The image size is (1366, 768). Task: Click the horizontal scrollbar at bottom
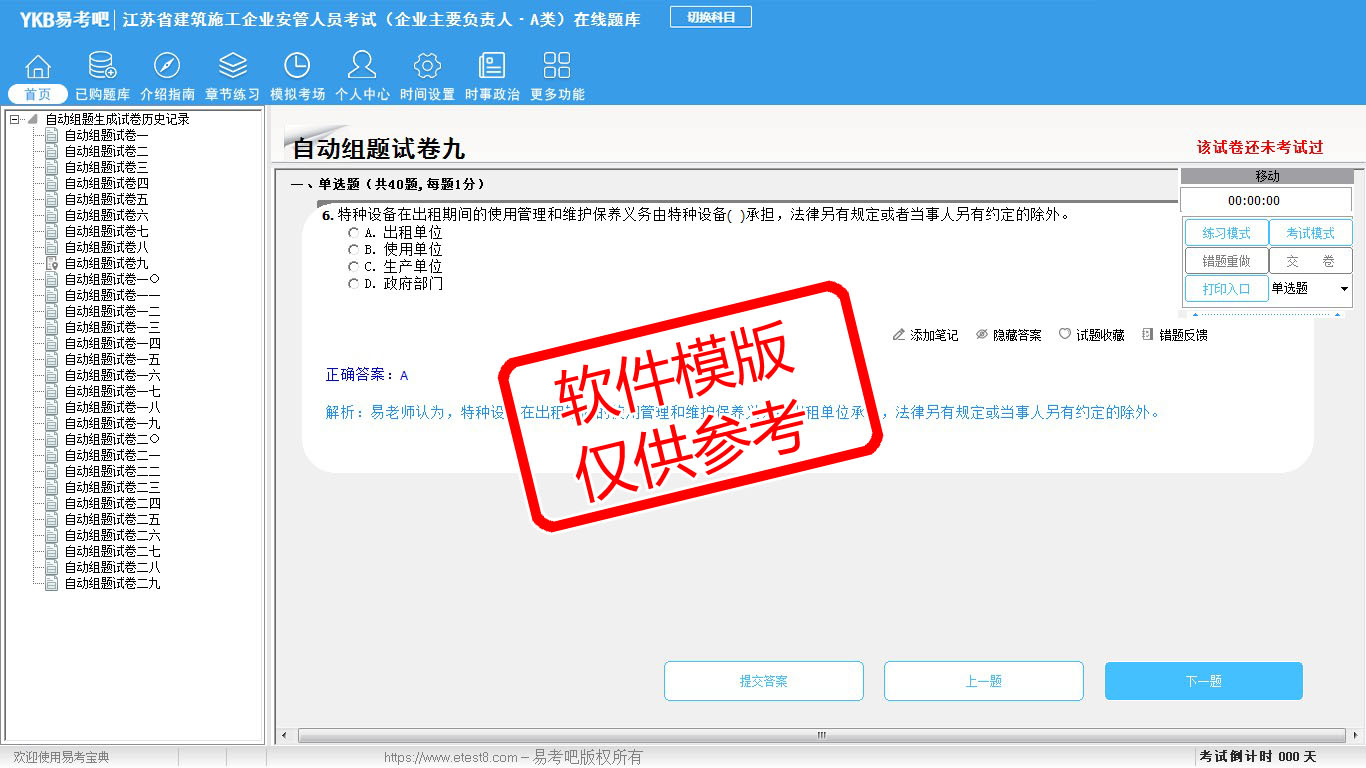coord(820,735)
